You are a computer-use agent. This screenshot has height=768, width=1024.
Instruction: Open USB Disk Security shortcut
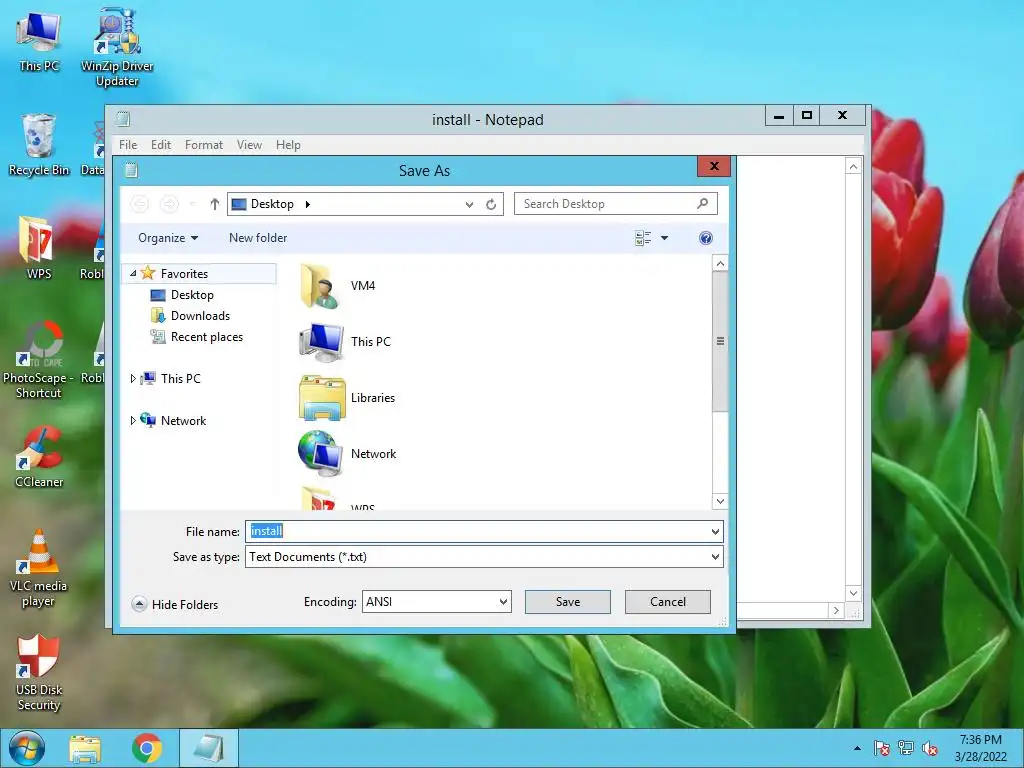[39, 673]
